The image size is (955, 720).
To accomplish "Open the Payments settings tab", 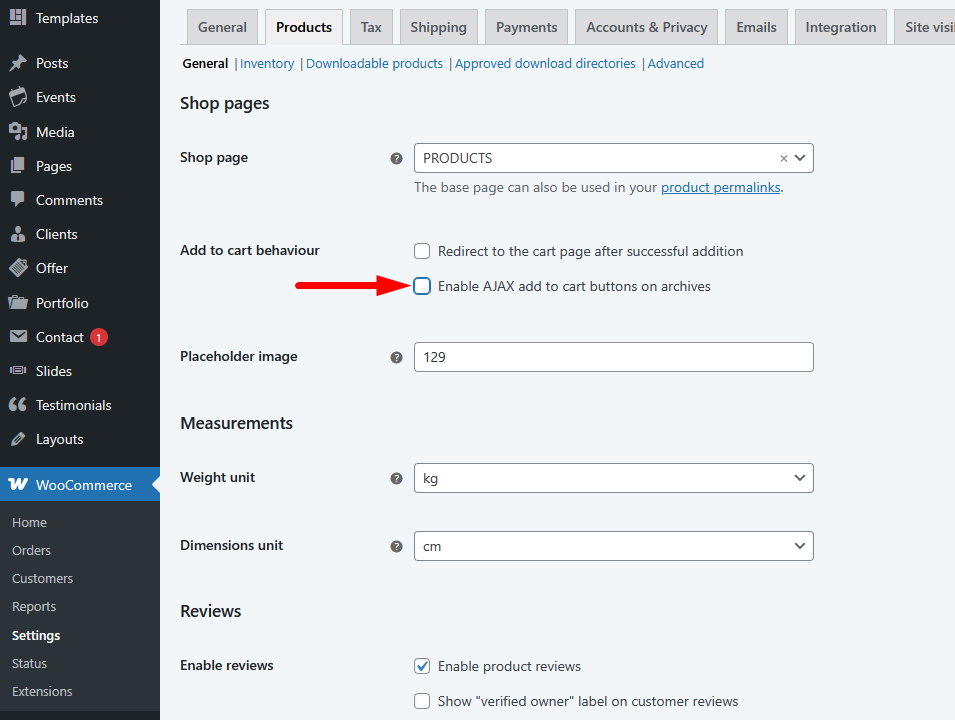I will pos(527,27).
